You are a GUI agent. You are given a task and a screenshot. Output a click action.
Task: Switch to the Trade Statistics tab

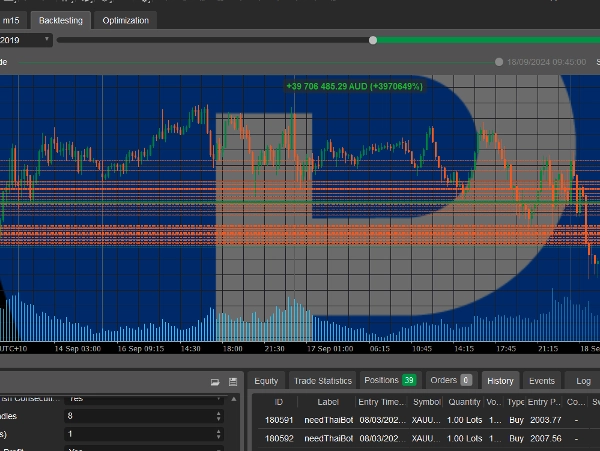[x=321, y=381]
